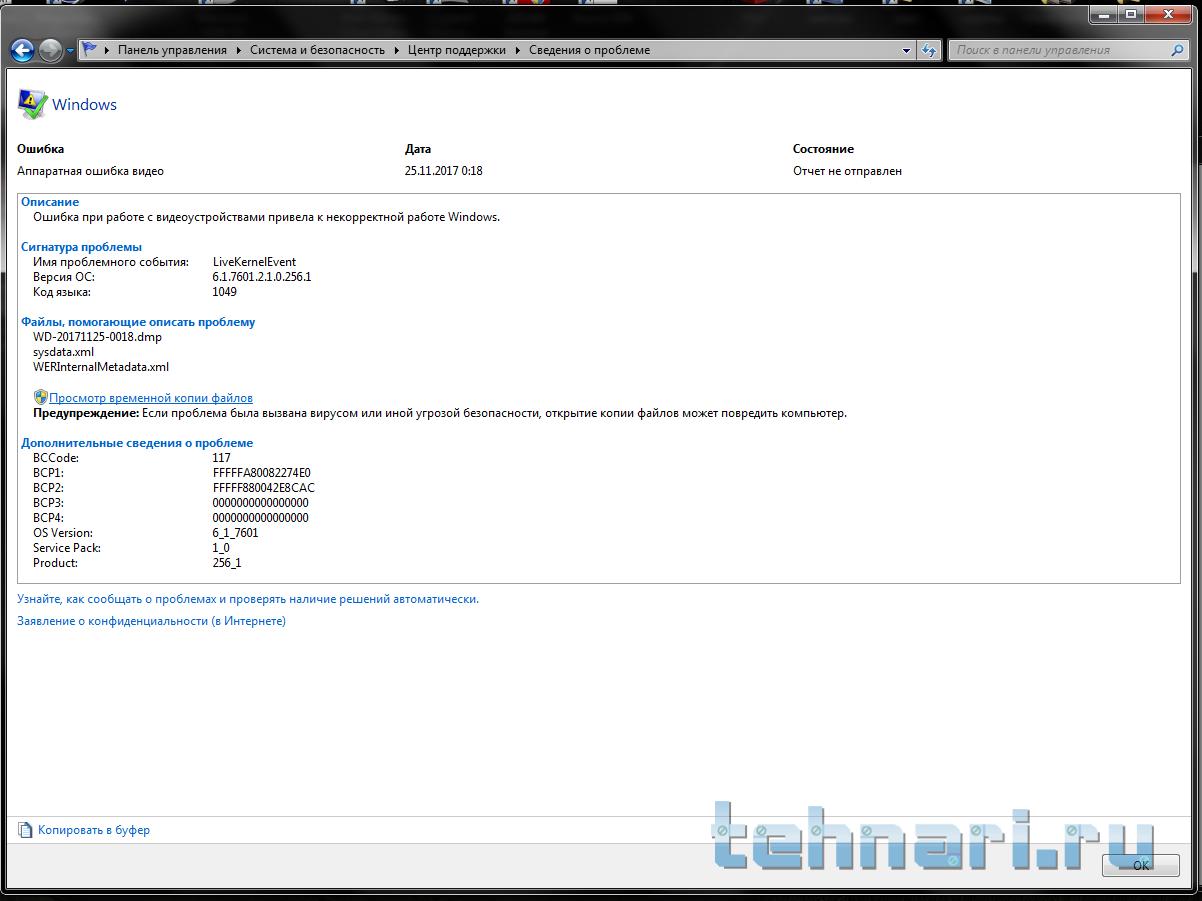Screen dimensions: 1202x901
Task: Open address bar history dropdown arrow
Action: [x=907, y=50]
